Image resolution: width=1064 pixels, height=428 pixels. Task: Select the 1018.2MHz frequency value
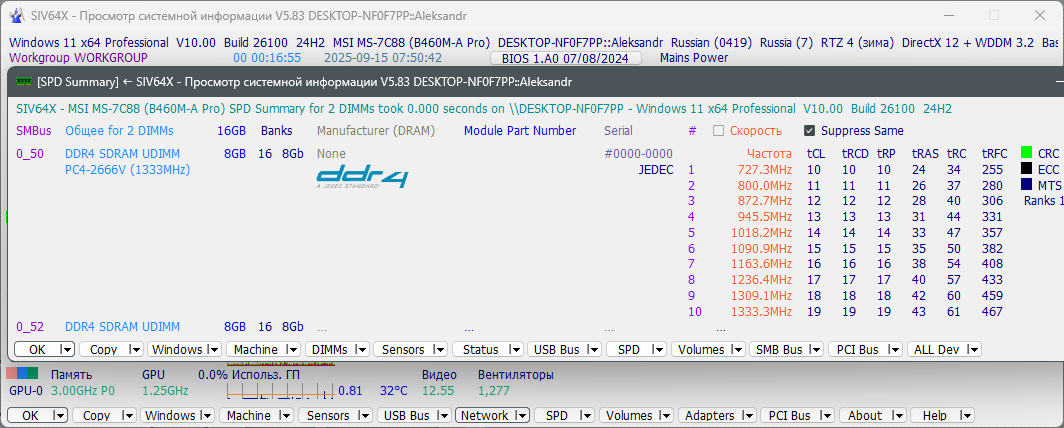point(761,233)
